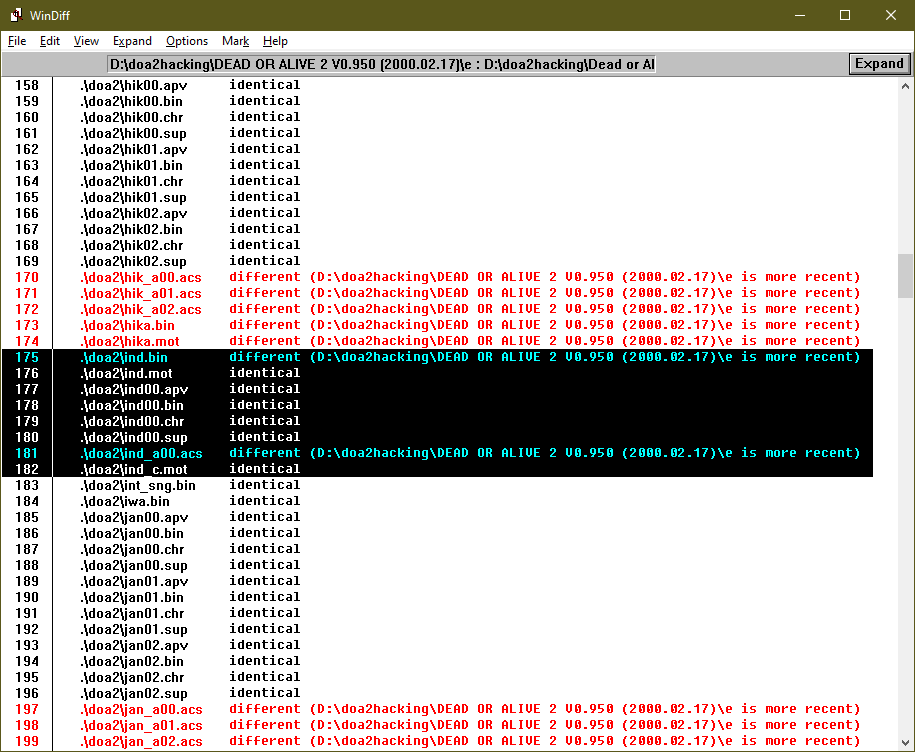Select different file .\doa2\jan_a01.acs
The height and width of the screenshot is (752, 915).
437,725
